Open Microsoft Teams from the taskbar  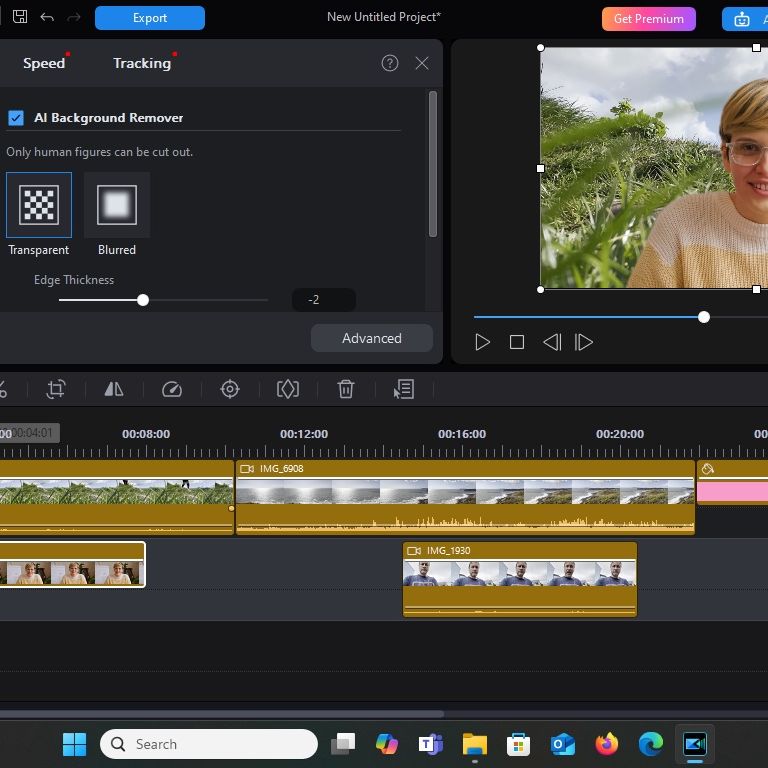(431, 744)
